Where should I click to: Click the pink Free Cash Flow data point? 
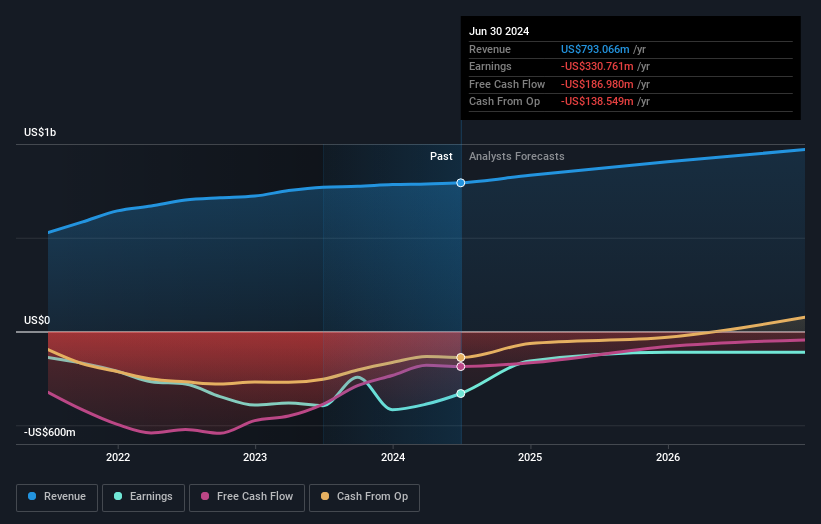(461, 366)
